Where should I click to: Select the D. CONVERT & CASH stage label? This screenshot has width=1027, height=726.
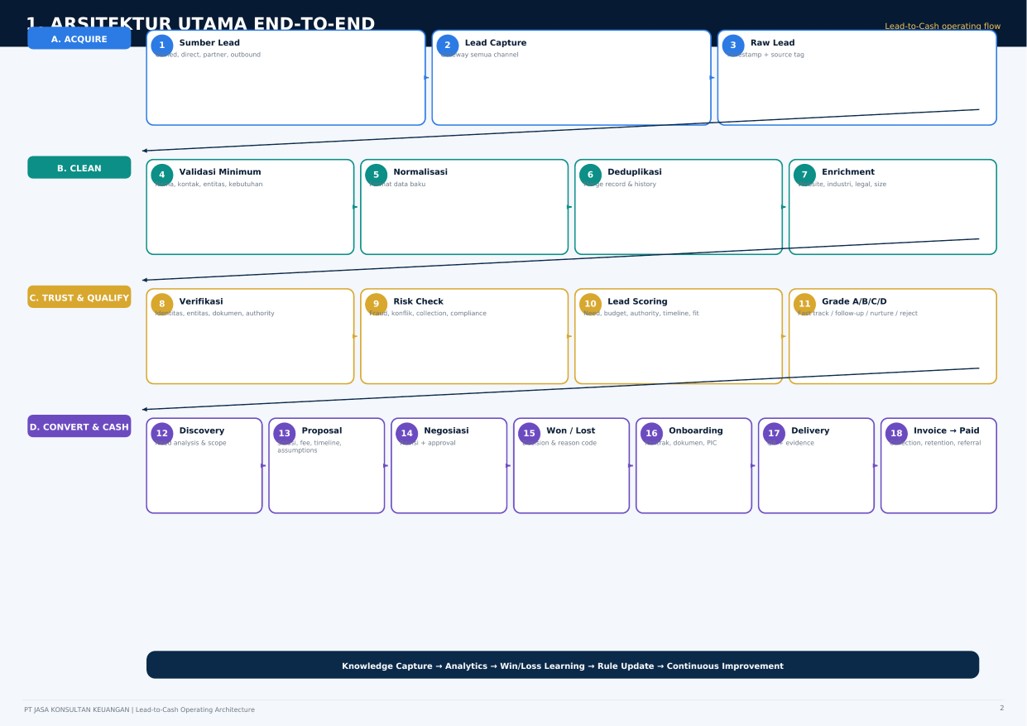click(79, 427)
